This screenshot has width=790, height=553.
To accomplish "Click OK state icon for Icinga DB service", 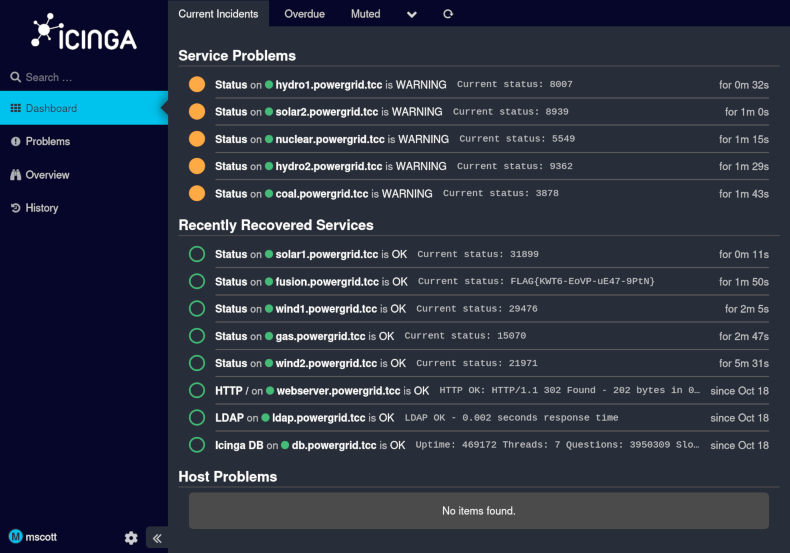I will pyautogui.click(x=197, y=445).
